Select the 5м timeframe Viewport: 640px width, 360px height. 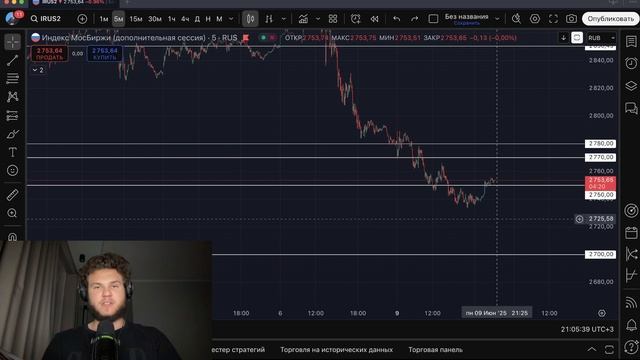118,19
